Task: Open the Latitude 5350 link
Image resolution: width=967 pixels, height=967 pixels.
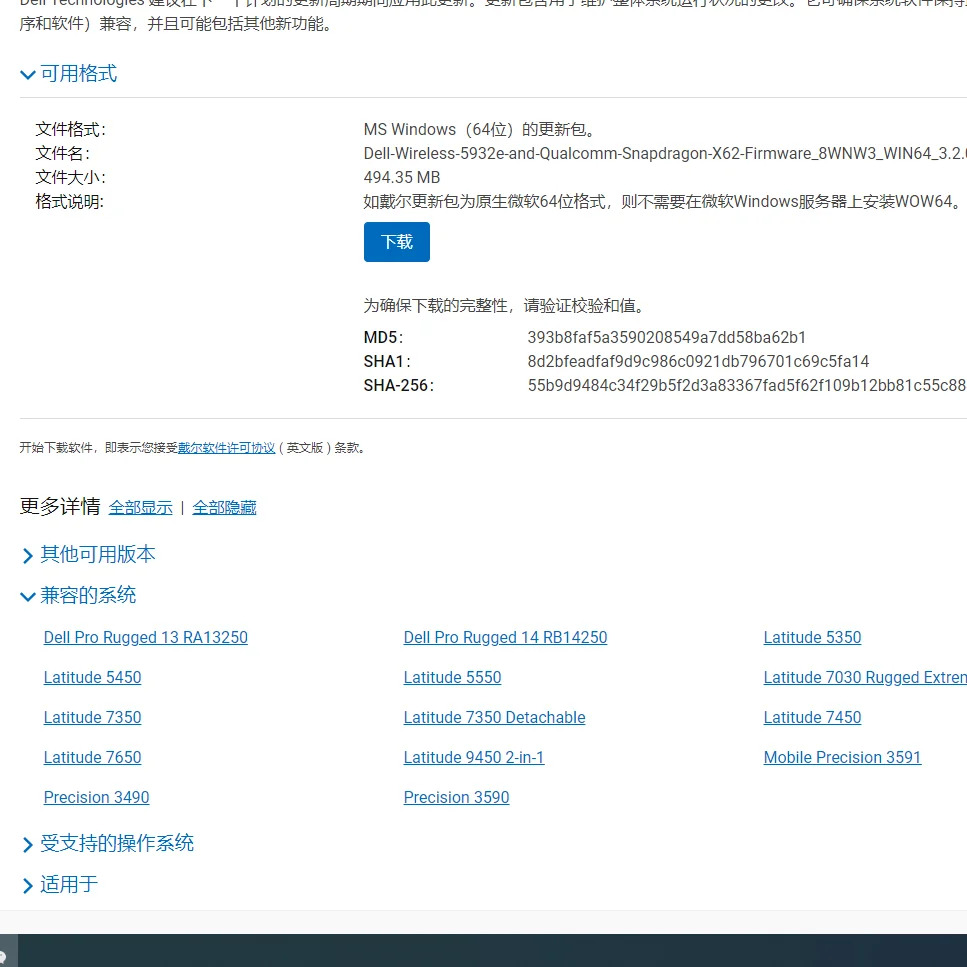Action: click(x=812, y=637)
